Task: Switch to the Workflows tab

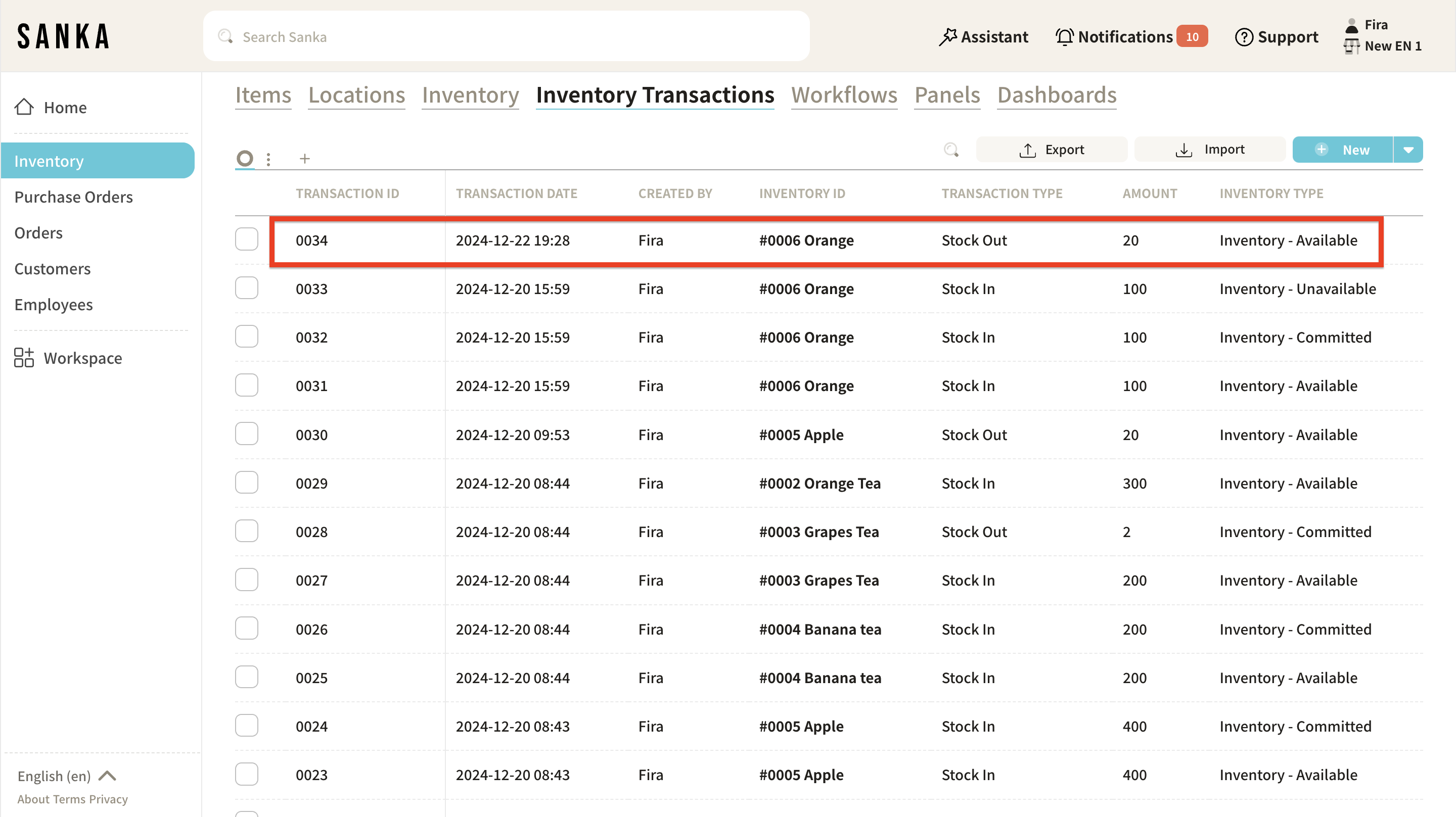Action: [844, 95]
